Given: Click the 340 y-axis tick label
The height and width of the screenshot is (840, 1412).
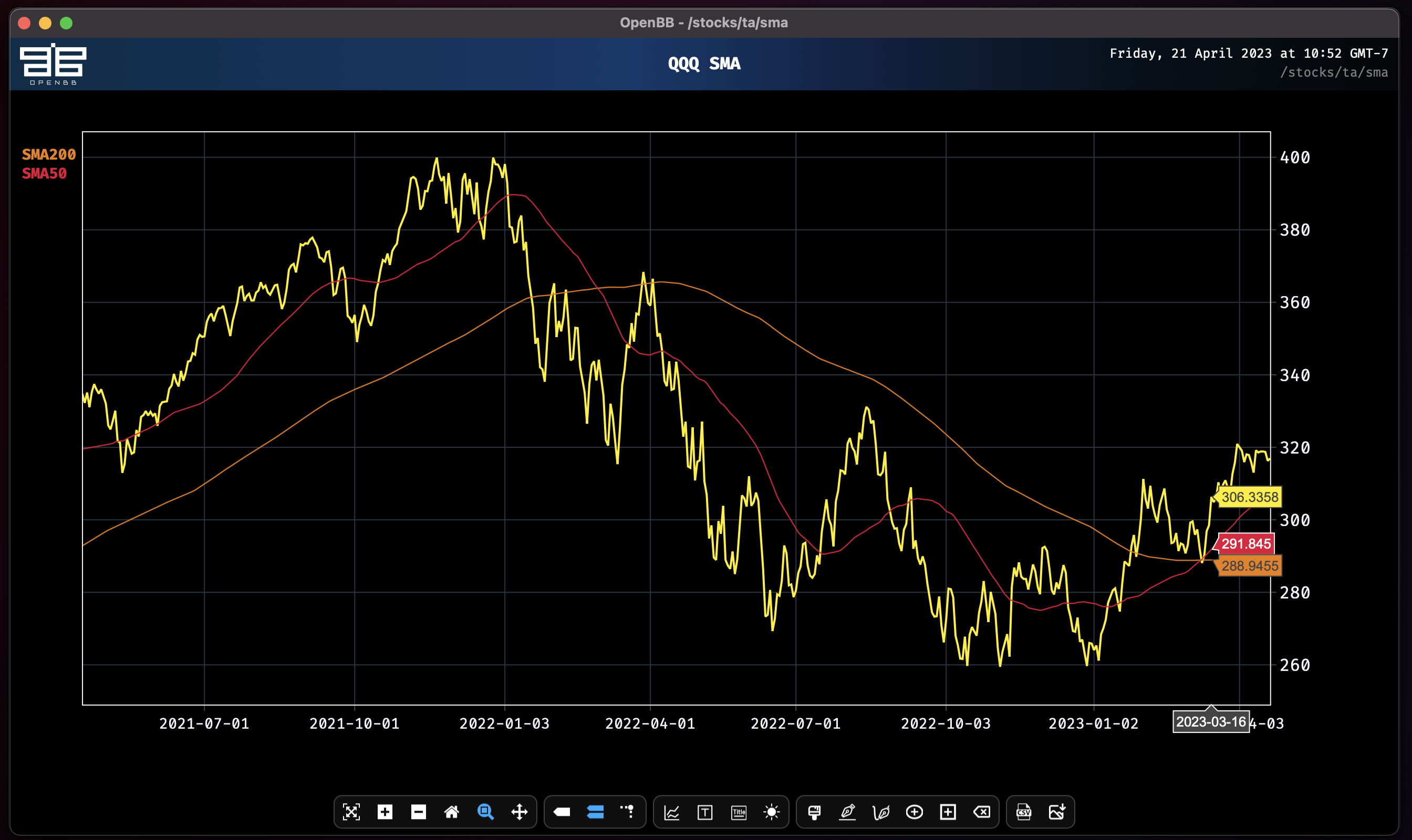Looking at the screenshot, I should coord(1295,375).
